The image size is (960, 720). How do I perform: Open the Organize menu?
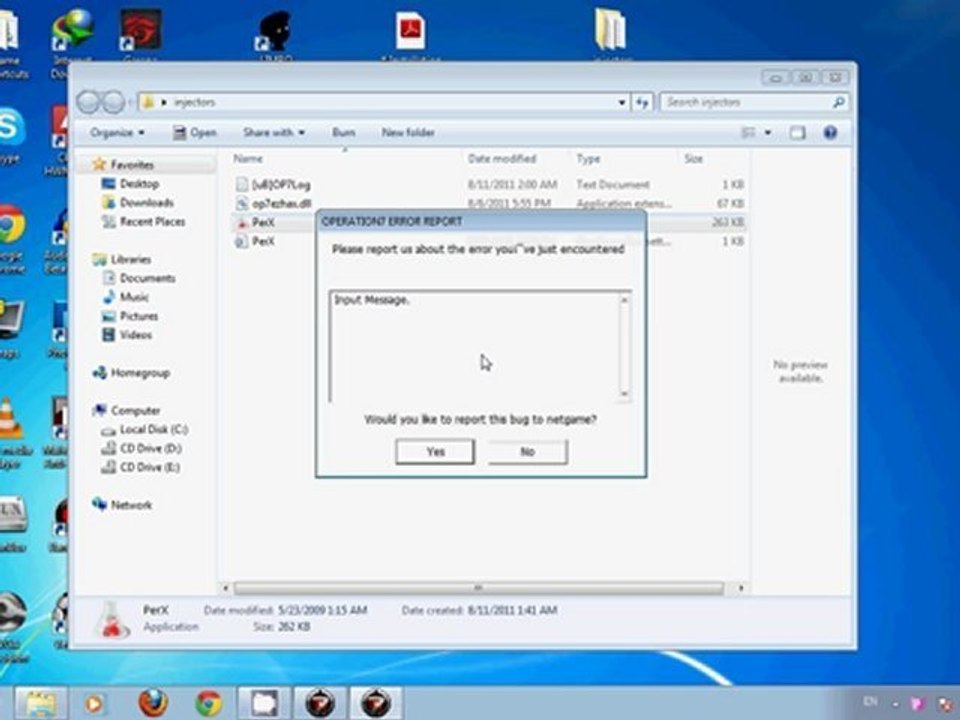click(117, 132)
